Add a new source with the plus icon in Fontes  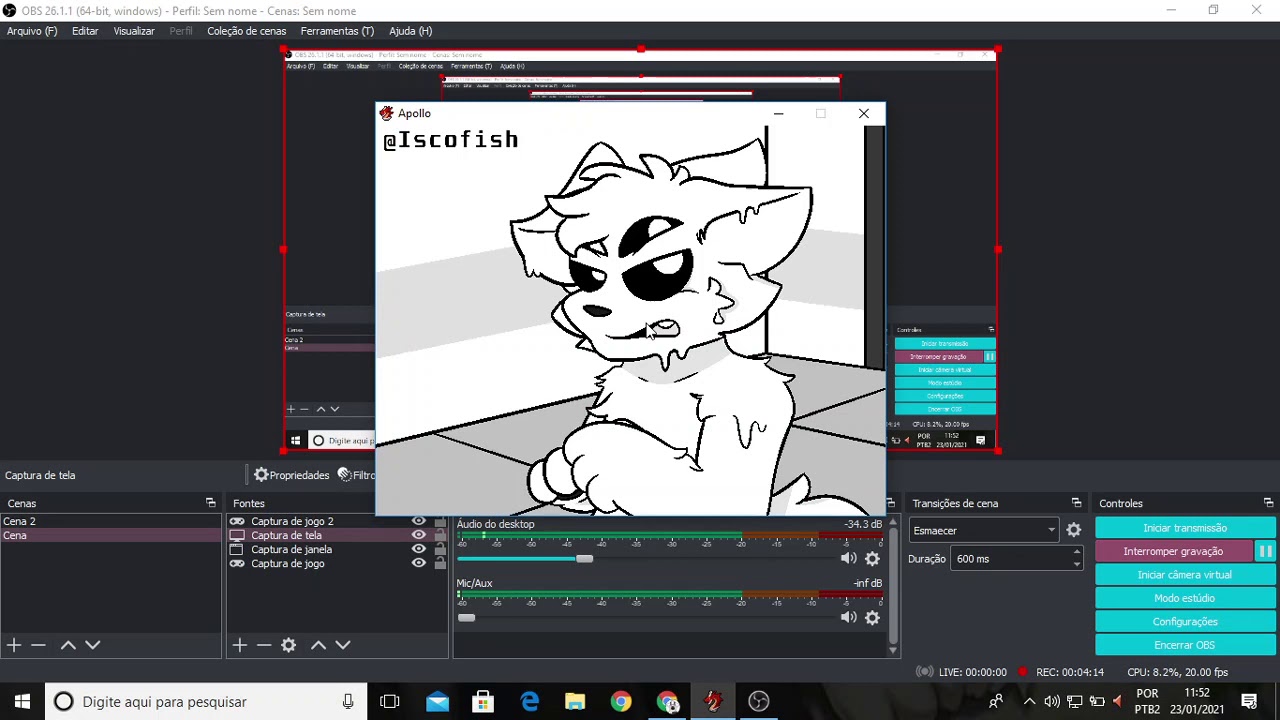[x=240, y=645]
